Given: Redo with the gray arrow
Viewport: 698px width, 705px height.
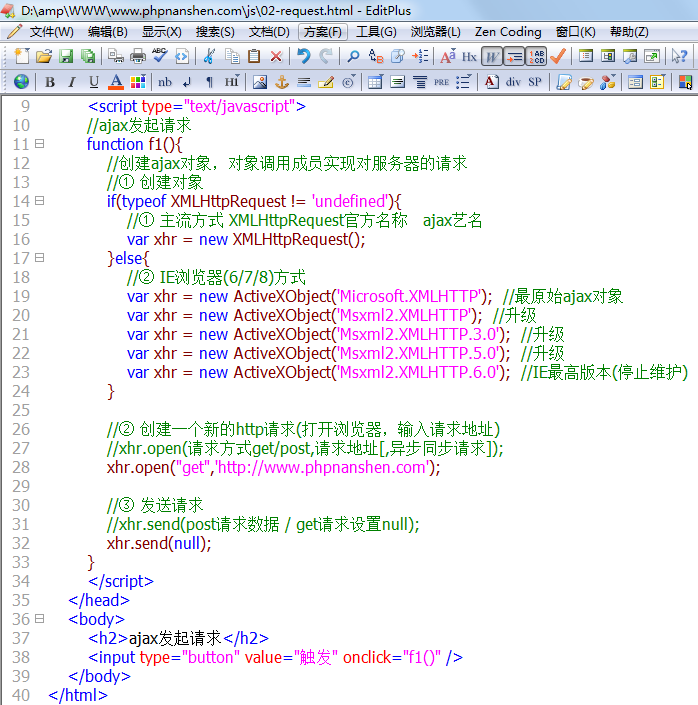Looking at the screenshot, I should [x=326, y=56].
